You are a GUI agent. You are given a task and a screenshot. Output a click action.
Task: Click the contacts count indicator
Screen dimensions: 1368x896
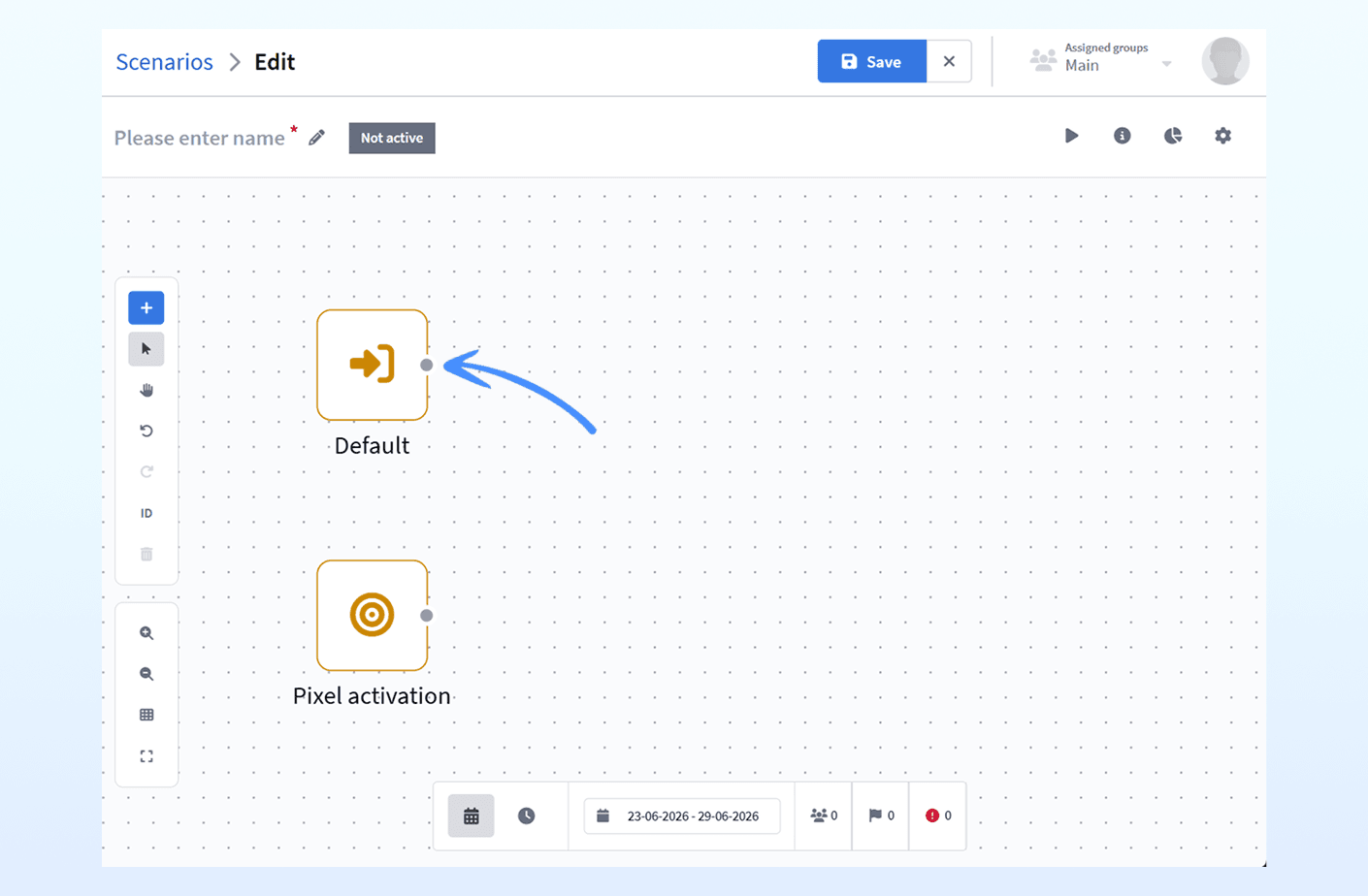[824, 816]
